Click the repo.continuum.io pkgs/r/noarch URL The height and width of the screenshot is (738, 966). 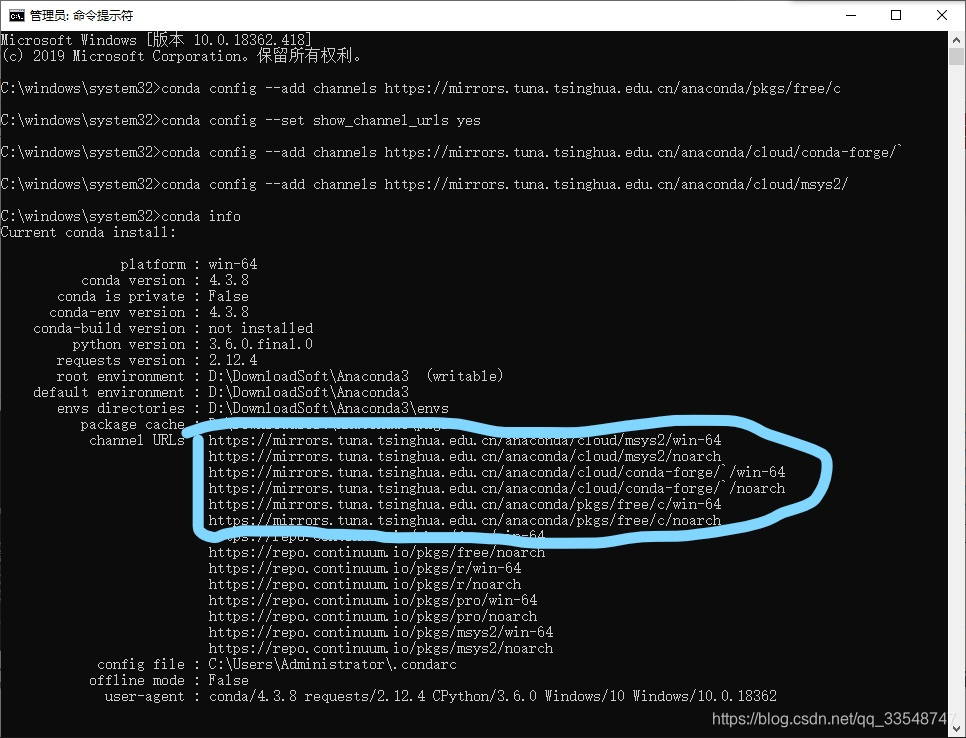[365, 585]
